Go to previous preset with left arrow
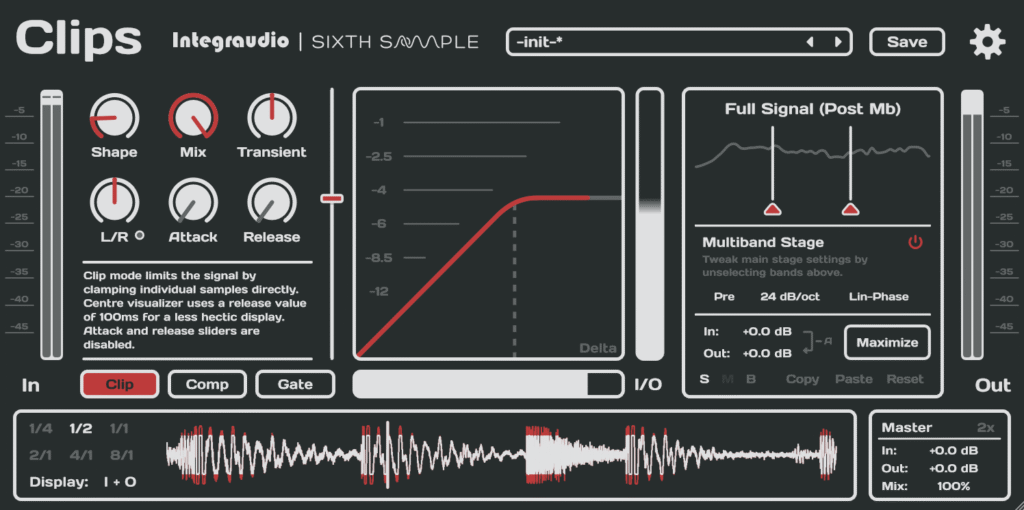Image resolution: width=1024 pixels, height=510 pixels. 810,42
